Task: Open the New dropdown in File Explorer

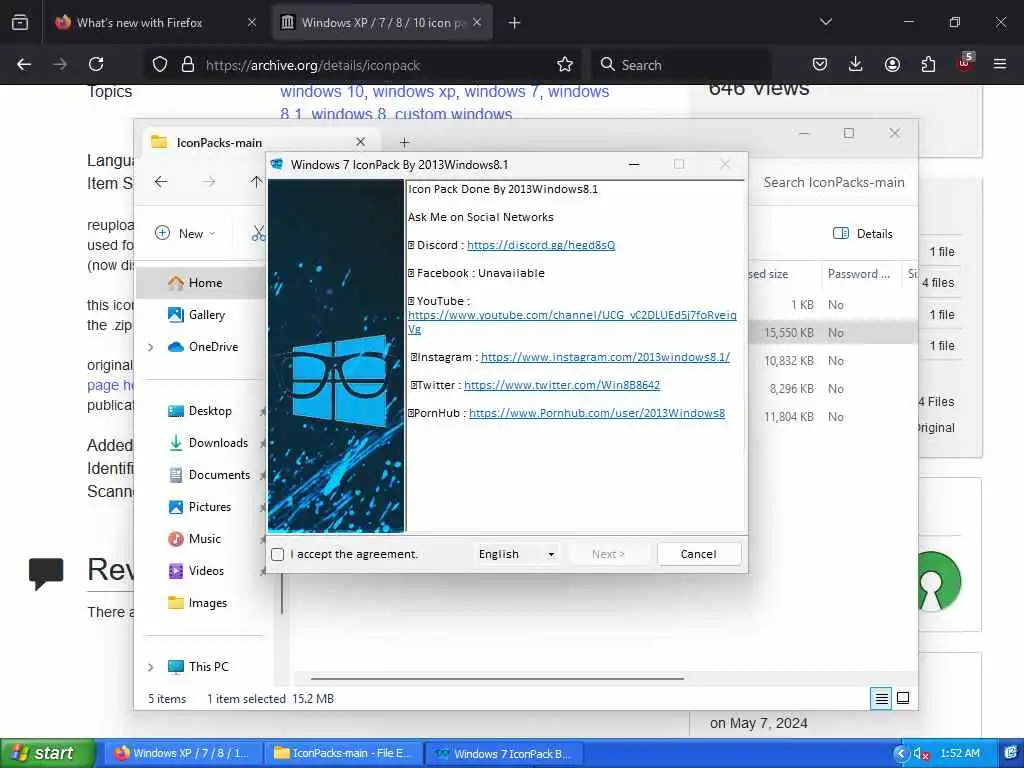Action: (185, 233)
